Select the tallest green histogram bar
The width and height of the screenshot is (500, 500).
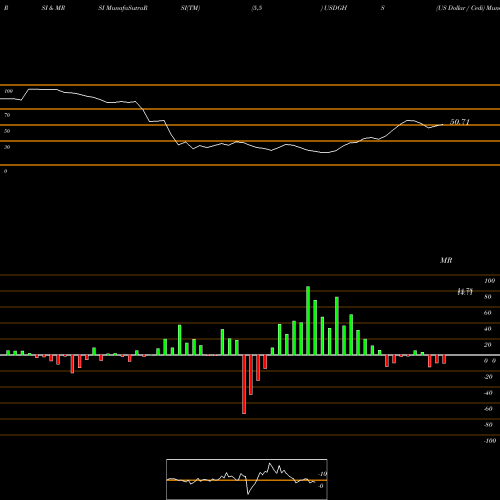pos(308,320)
